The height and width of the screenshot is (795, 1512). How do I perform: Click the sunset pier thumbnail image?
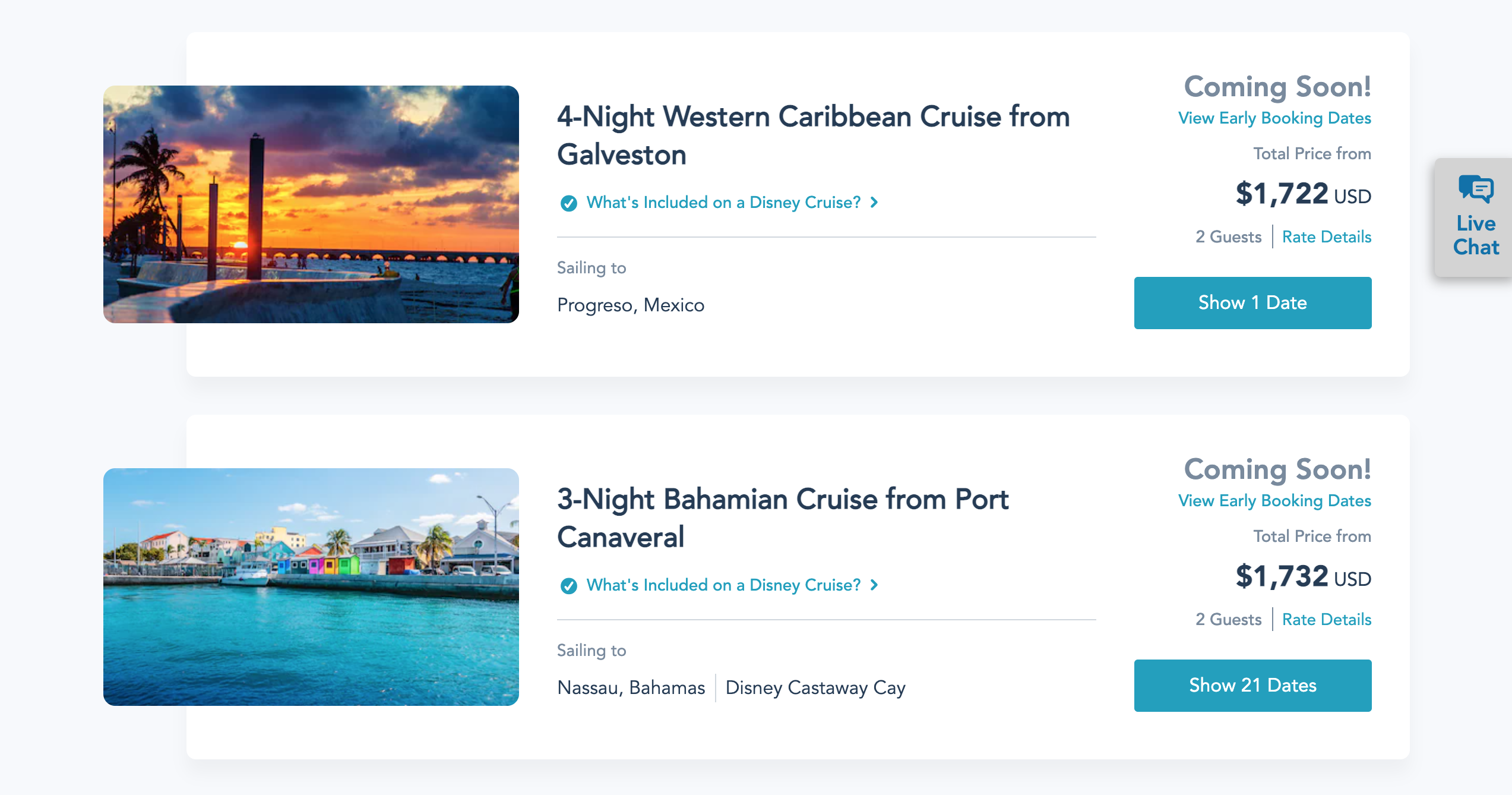pyautogui.click(x=311, y=204)
